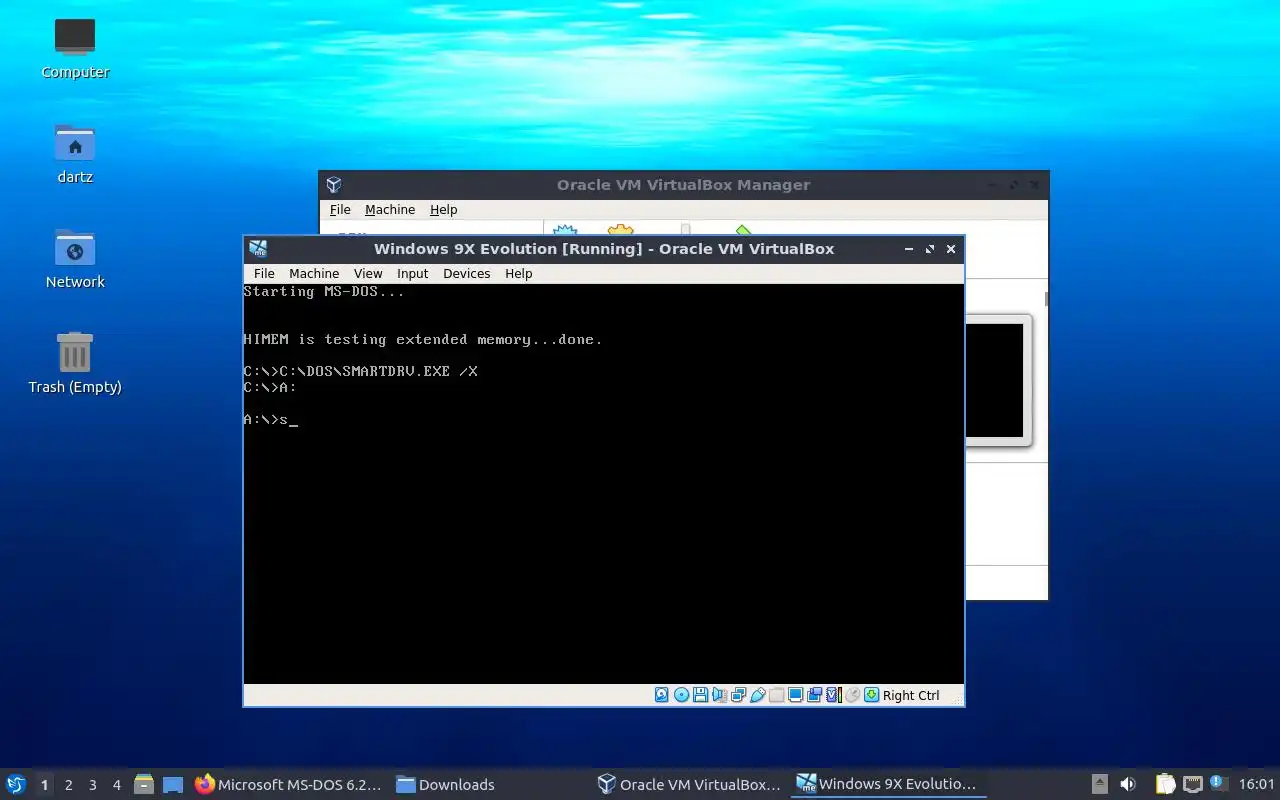Click the optical drive indicator icon

pos(681,695)
